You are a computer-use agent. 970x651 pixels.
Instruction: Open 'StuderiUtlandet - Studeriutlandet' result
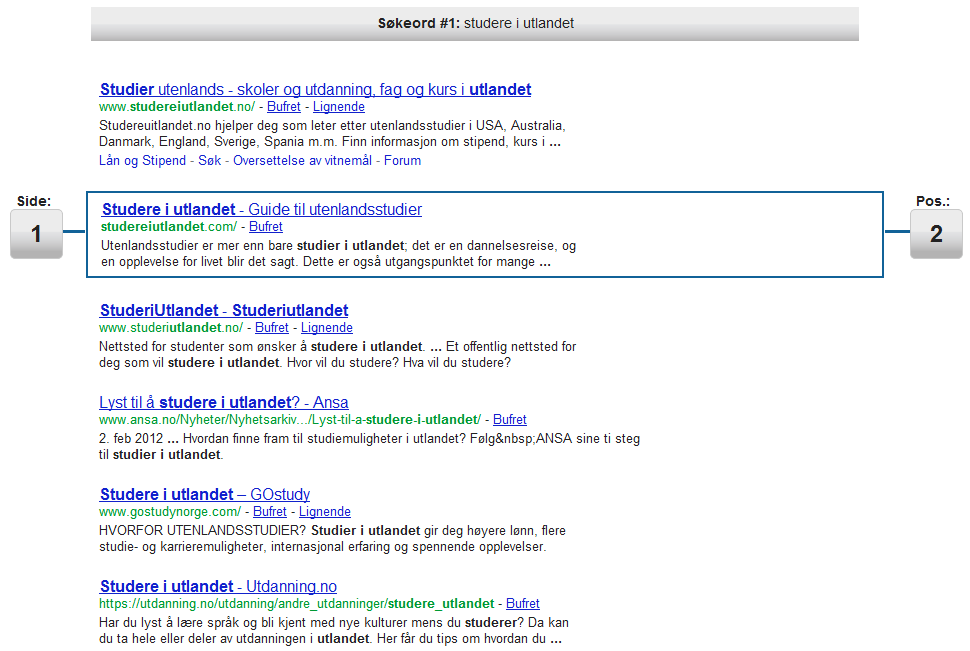coord(224,311)
